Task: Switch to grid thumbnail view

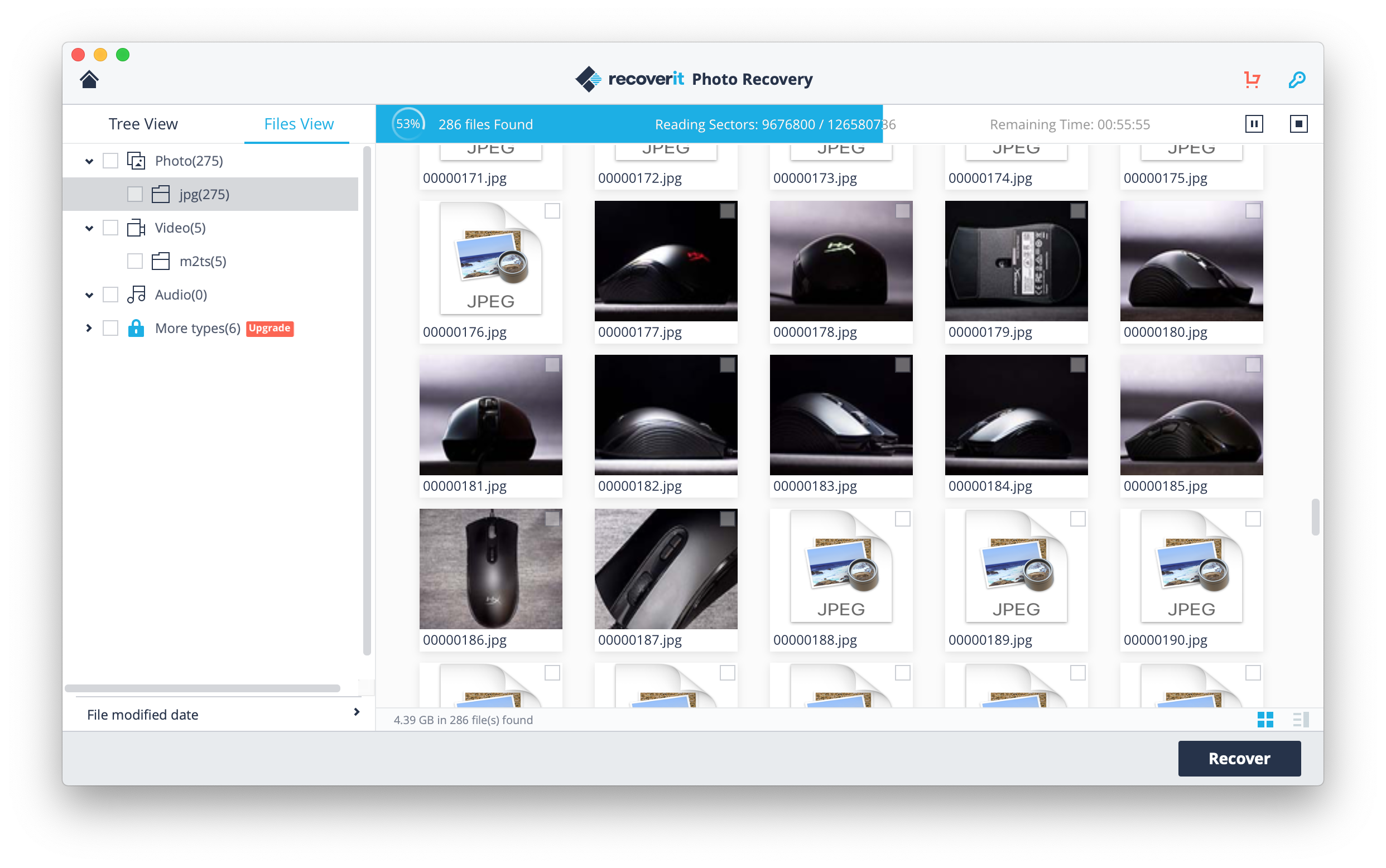Action: (1265, 719)
